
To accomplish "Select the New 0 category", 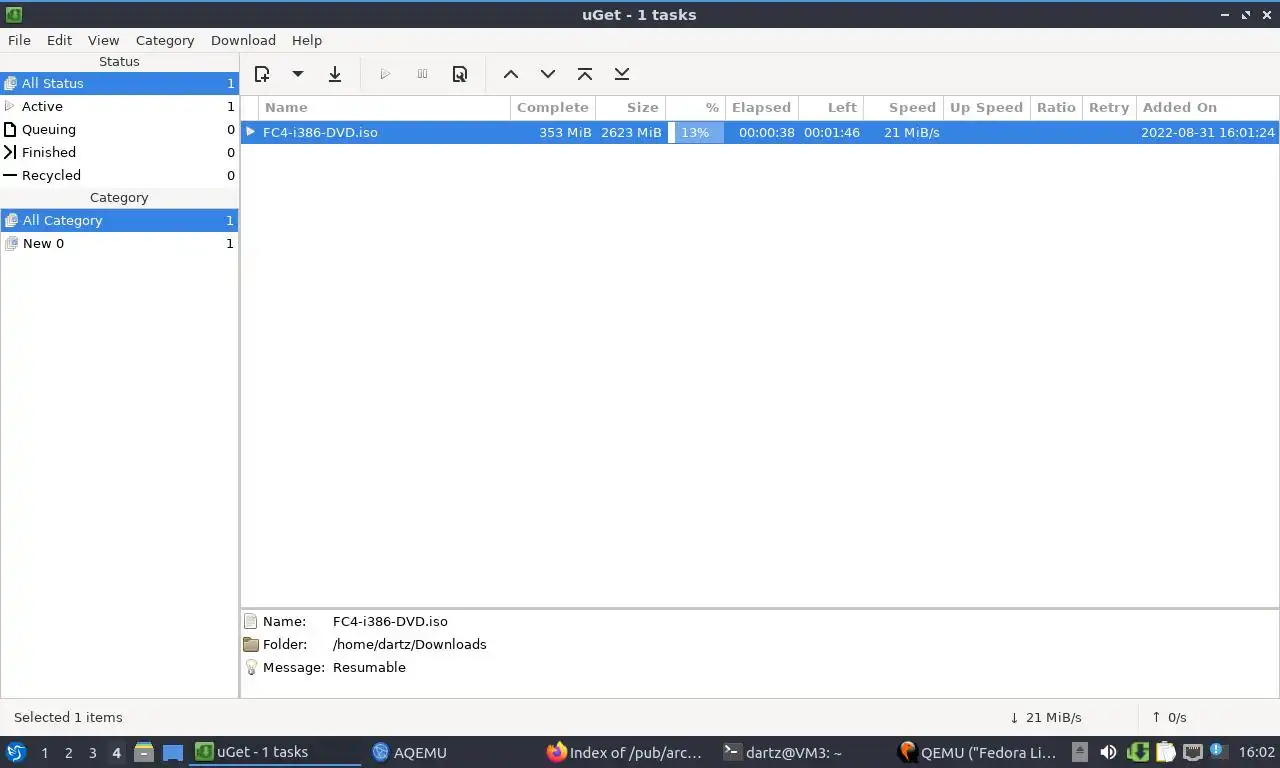I will (x=119, y=243).
